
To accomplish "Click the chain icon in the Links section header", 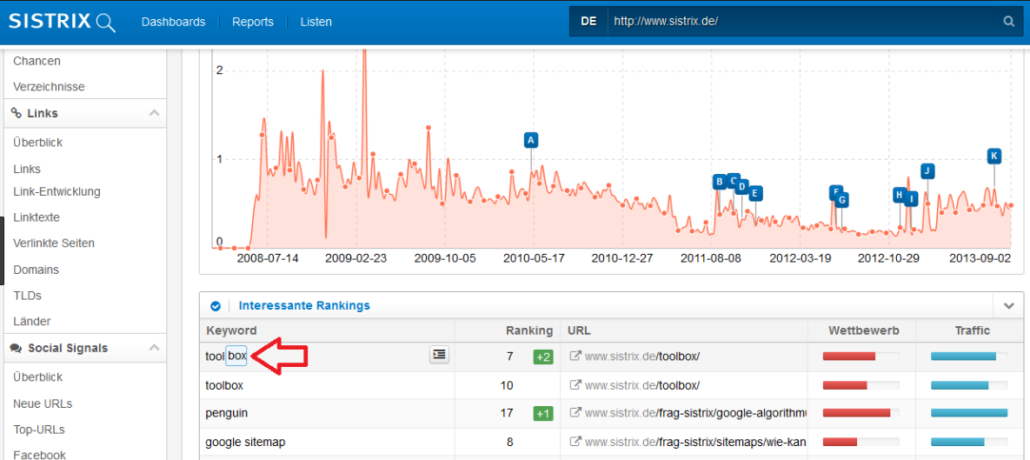I will click(x=16, y=114).
